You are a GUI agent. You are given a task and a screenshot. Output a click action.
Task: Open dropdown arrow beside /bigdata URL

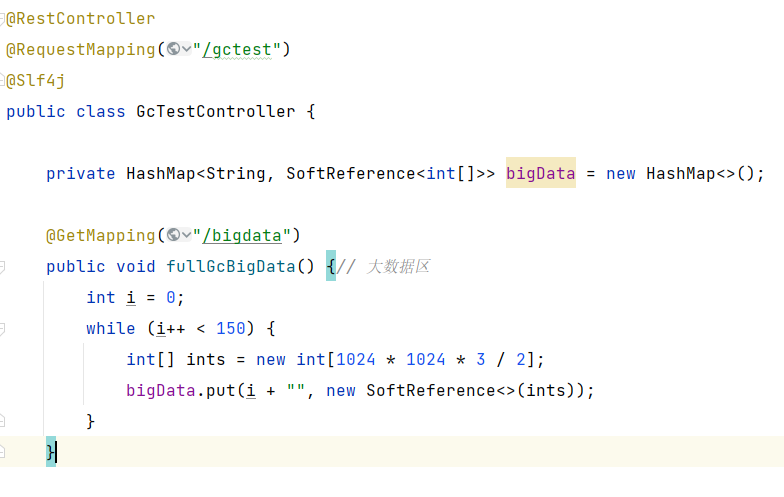pos(186,235)
